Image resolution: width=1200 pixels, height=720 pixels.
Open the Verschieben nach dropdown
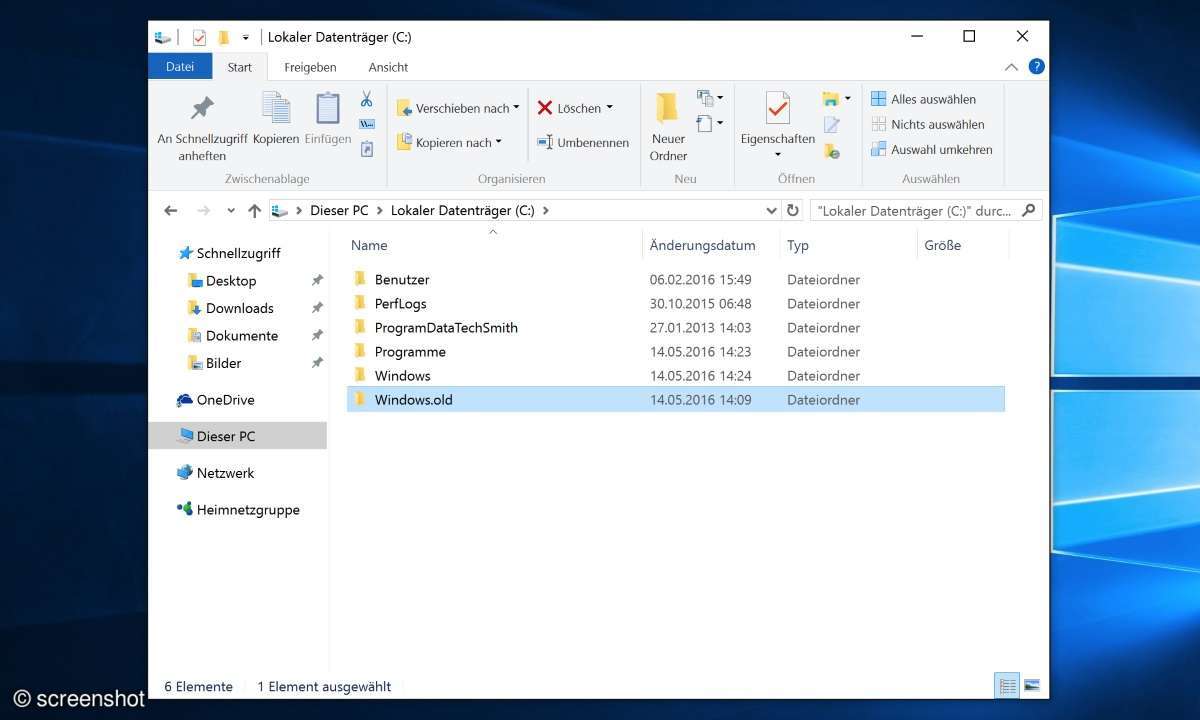pyautogui.click(x=458, y=108)
